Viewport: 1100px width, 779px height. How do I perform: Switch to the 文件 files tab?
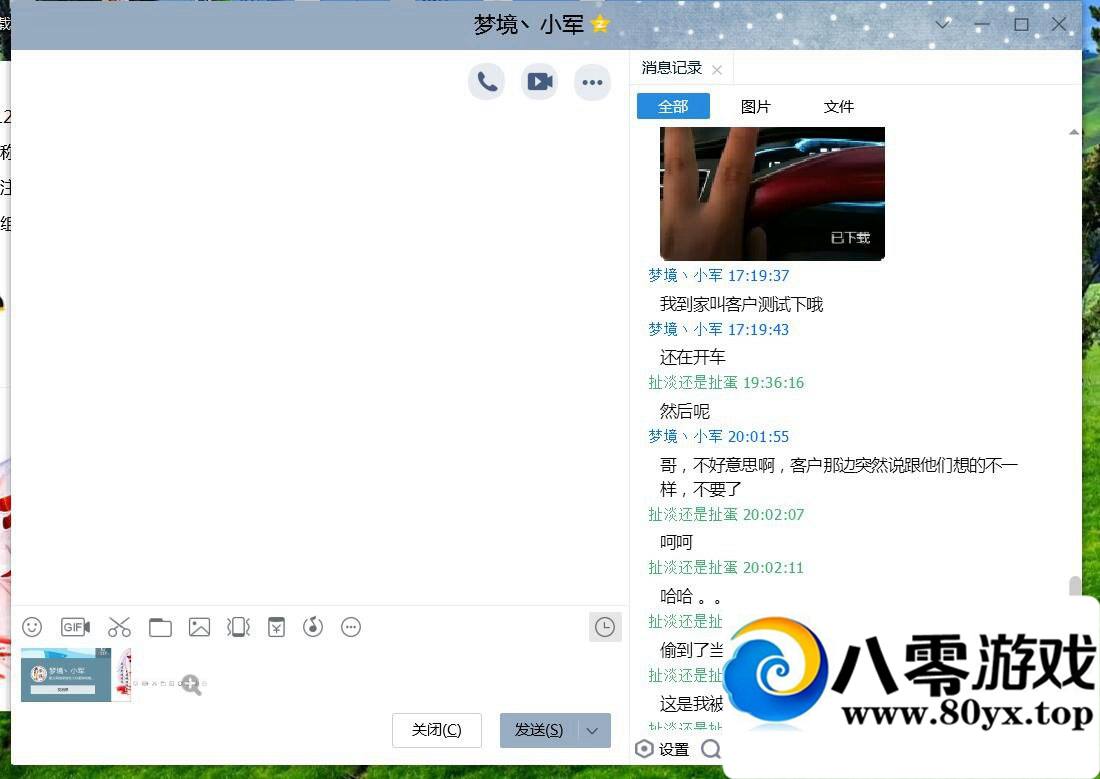(x=838, y=106)
